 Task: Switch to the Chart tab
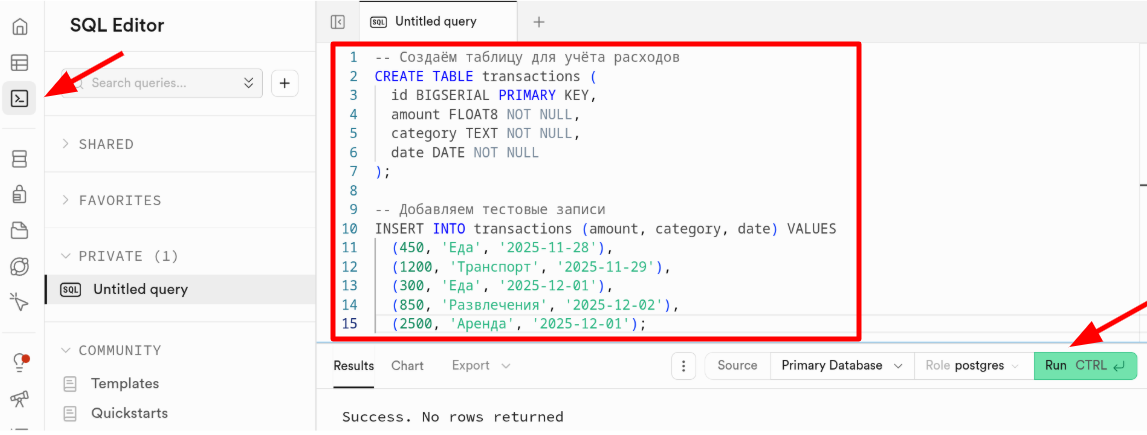[407, 365]
